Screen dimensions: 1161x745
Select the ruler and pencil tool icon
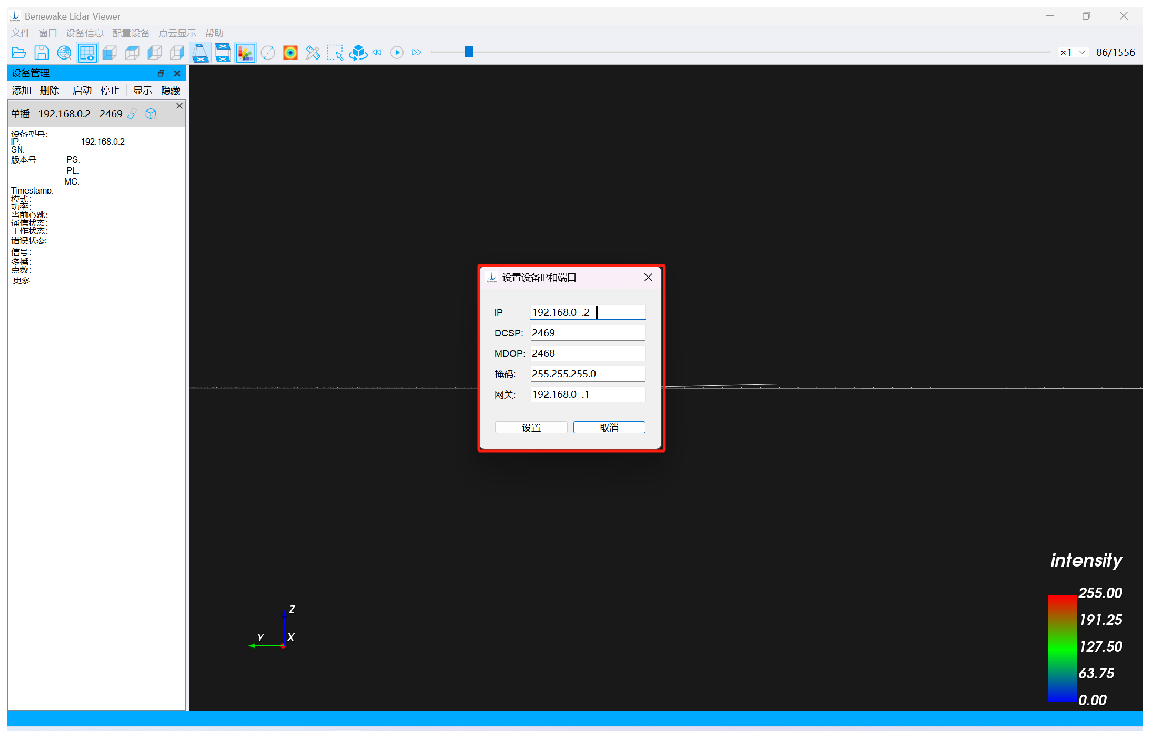tap(313, 53)
